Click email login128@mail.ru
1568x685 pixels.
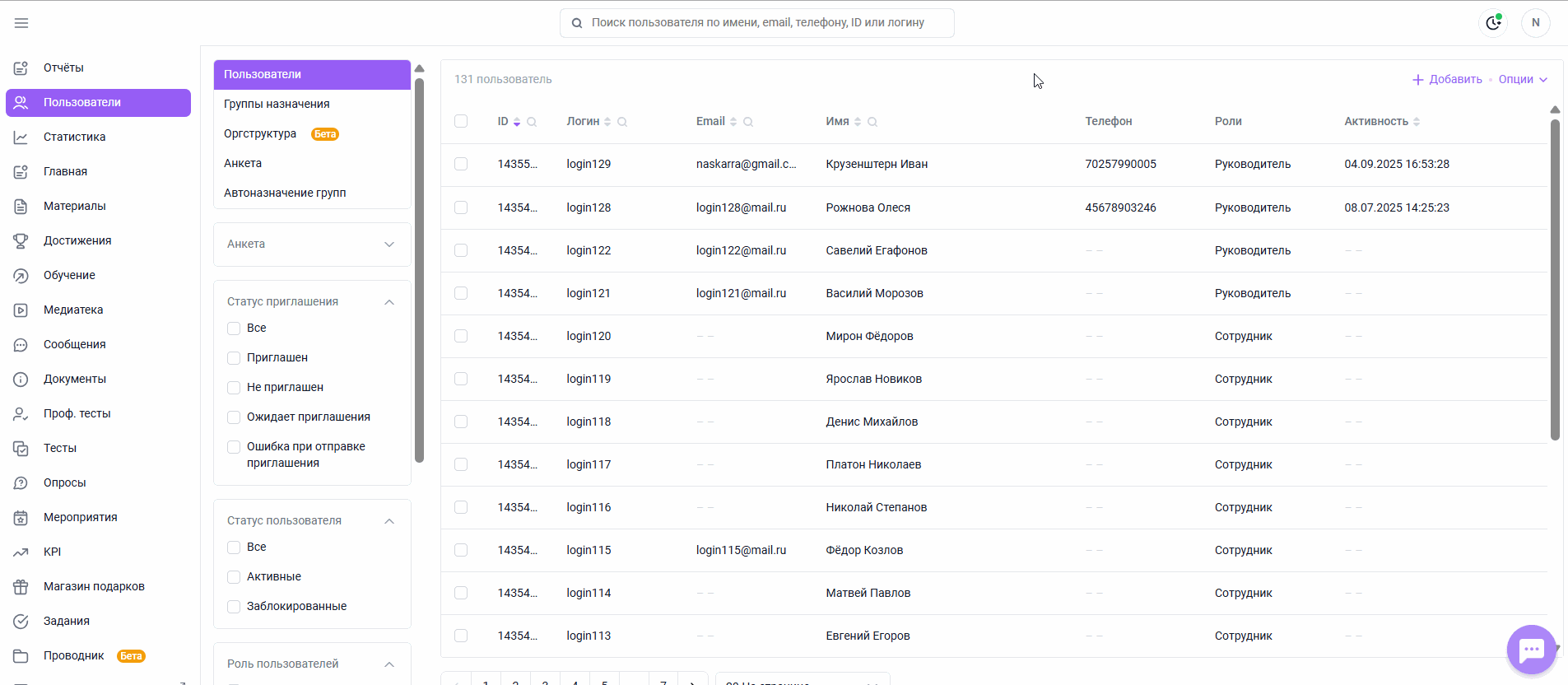tap(741, 207)
